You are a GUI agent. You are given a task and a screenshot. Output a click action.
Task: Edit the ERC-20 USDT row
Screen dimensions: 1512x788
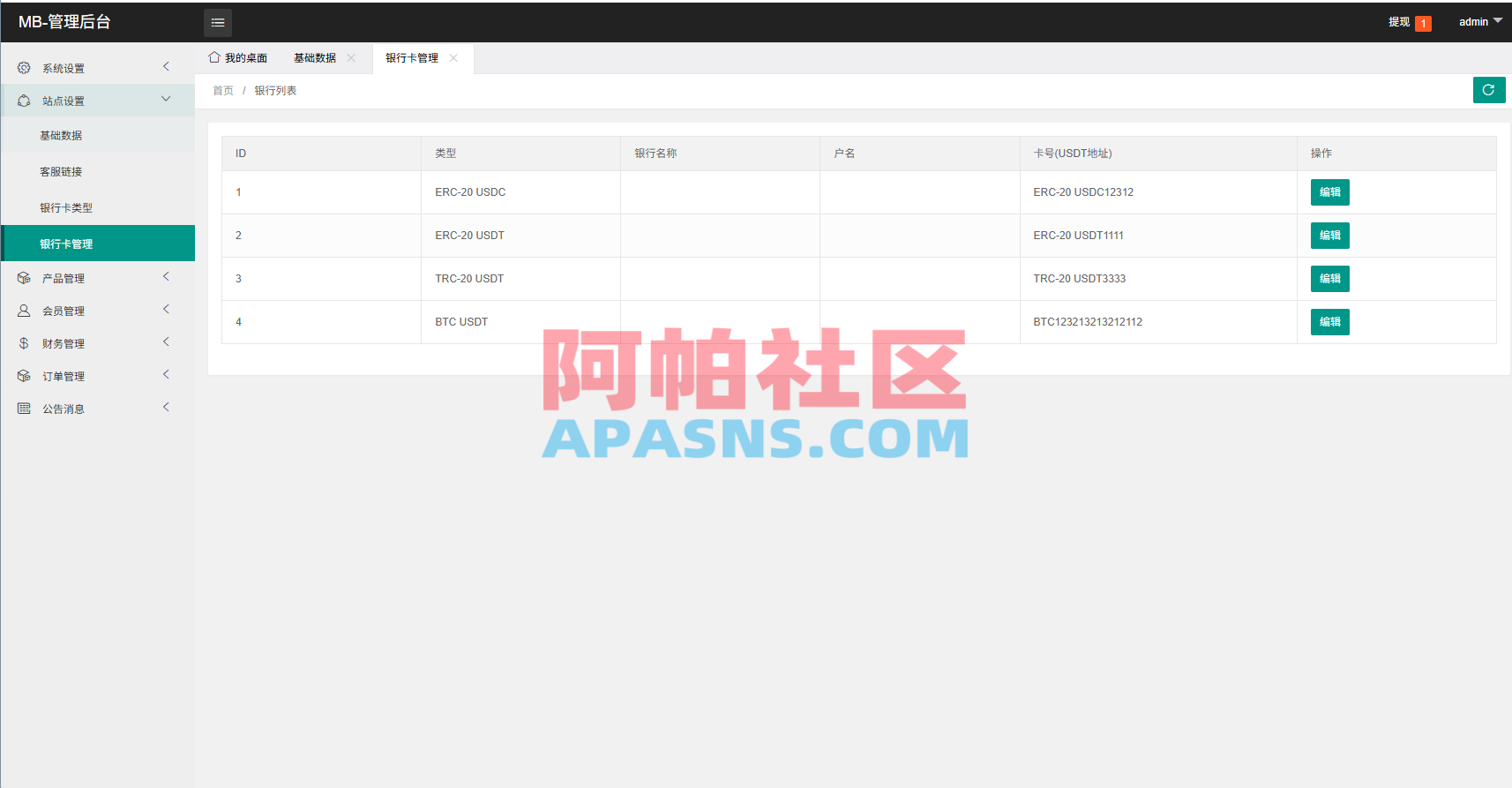tap(1329, 236)
